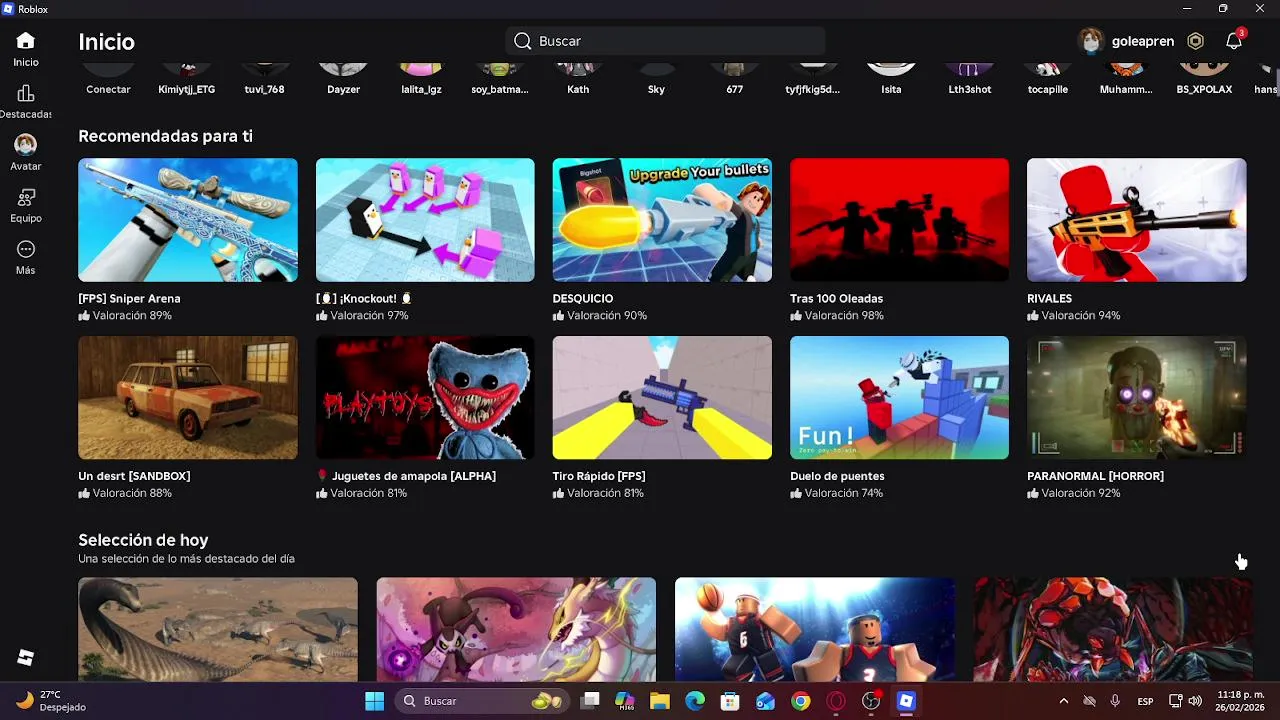The width and height of the screenshot is (1280, 720).
Task: Open friend tocapille
Action: [1048, 80]
